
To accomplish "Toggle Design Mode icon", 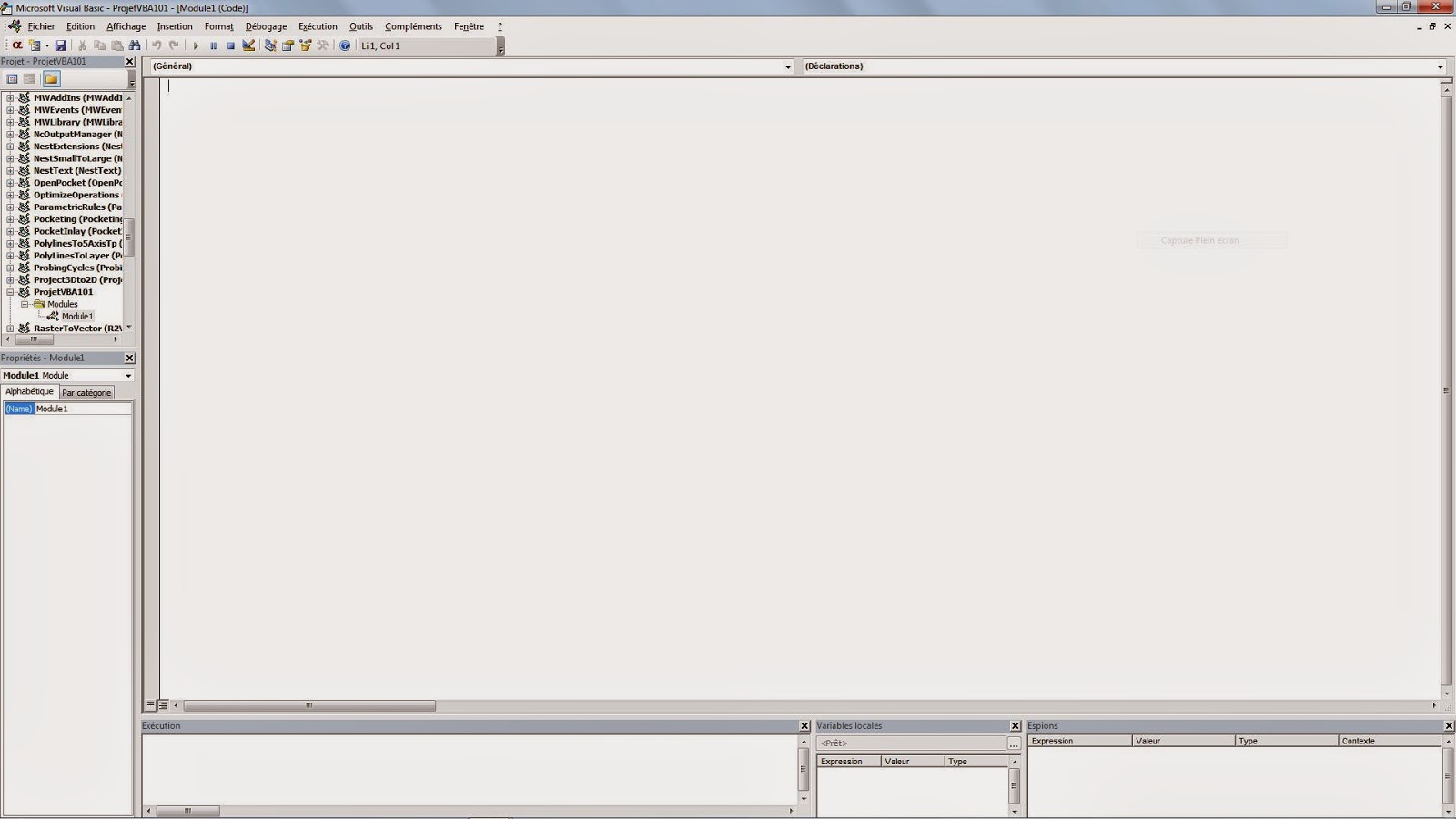I will click(x=248, y=45).
